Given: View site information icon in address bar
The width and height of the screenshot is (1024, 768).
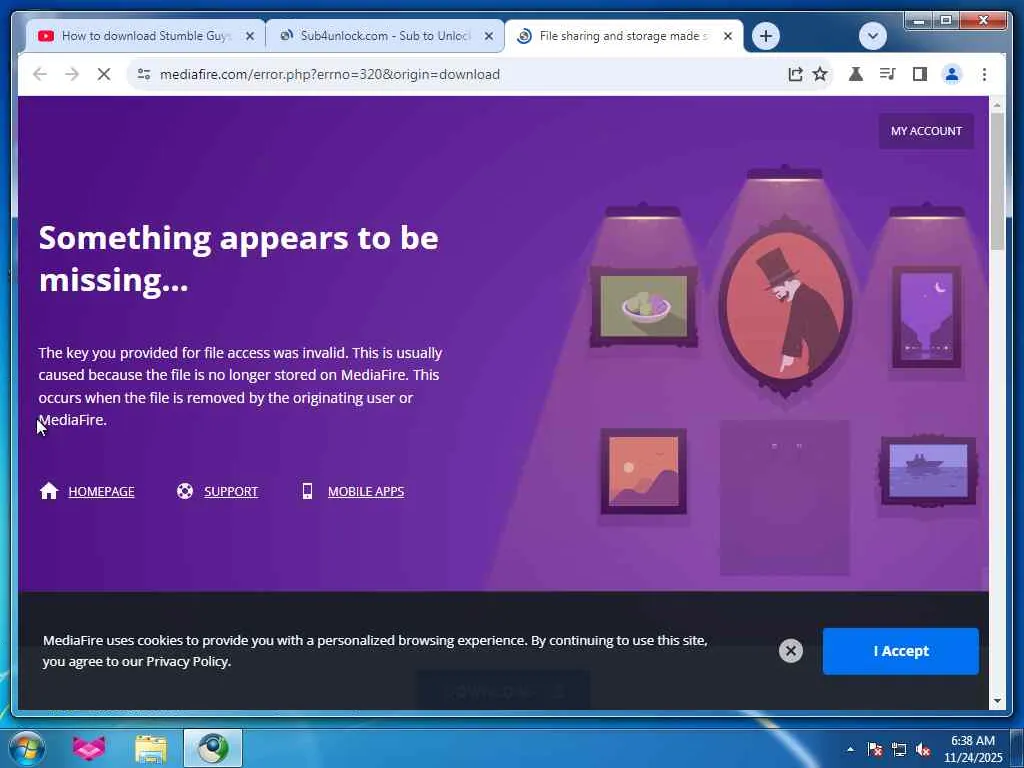Looking at the screenshot, I should [144, 74].
